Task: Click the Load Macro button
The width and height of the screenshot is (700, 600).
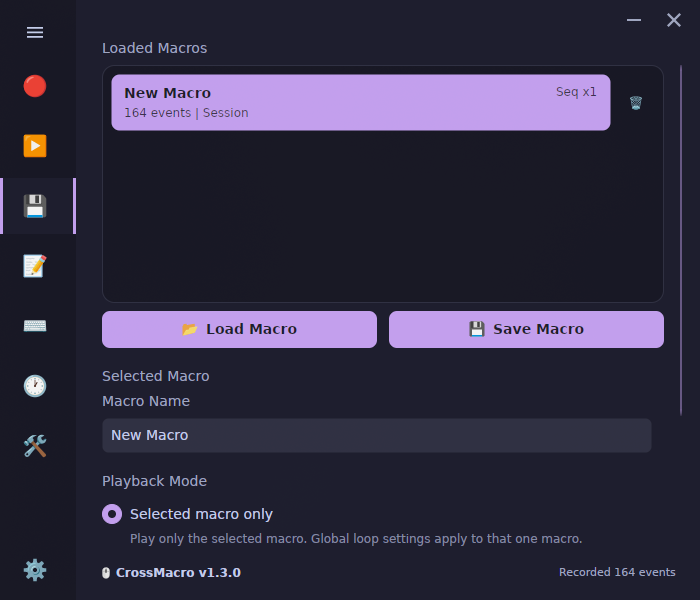Action: [x=239, y=329]
